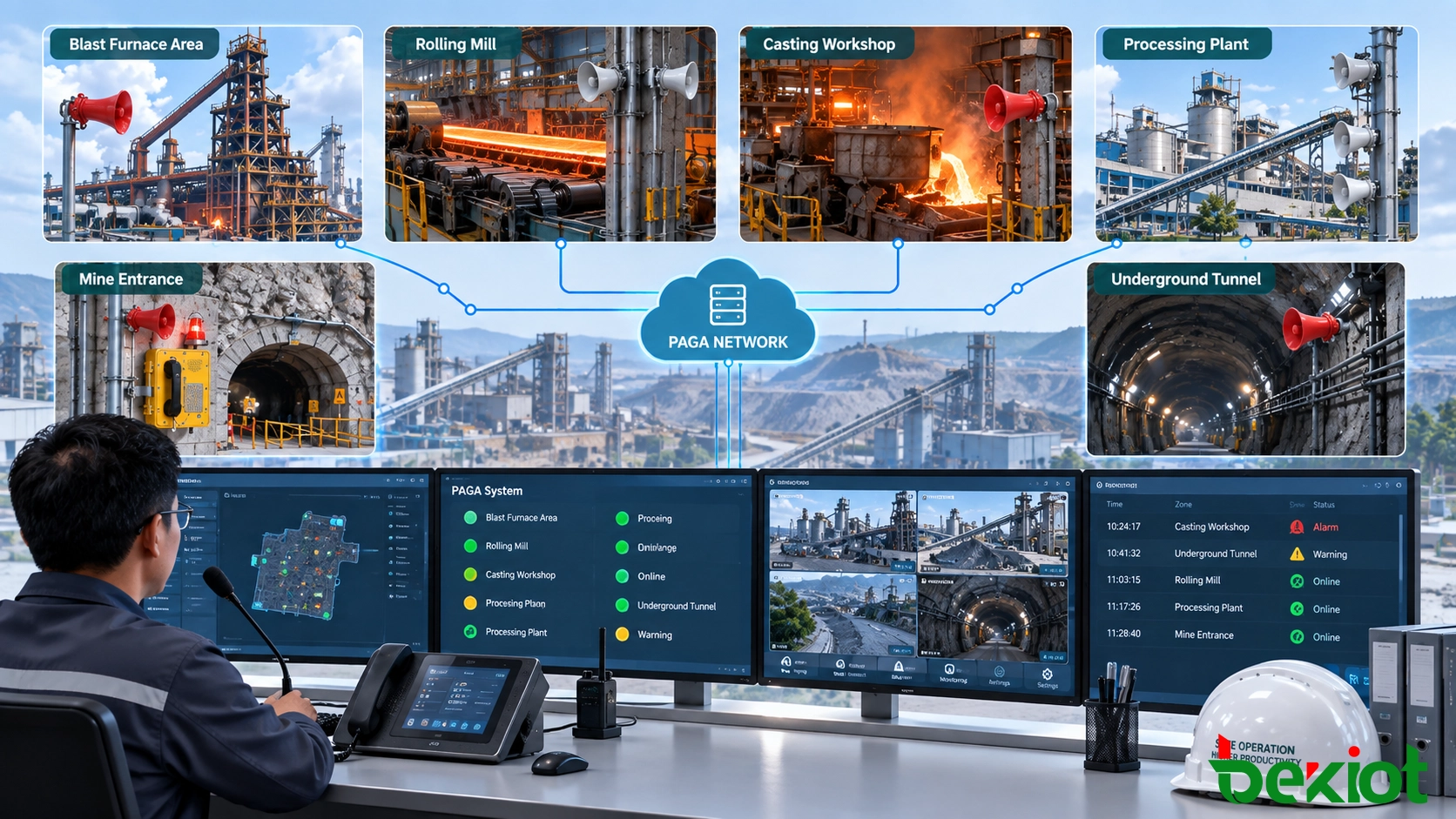Click the alarm bell icon in camera monitor toolbar
This screenshot has width=1456, height=819.
tap(899, 667)
